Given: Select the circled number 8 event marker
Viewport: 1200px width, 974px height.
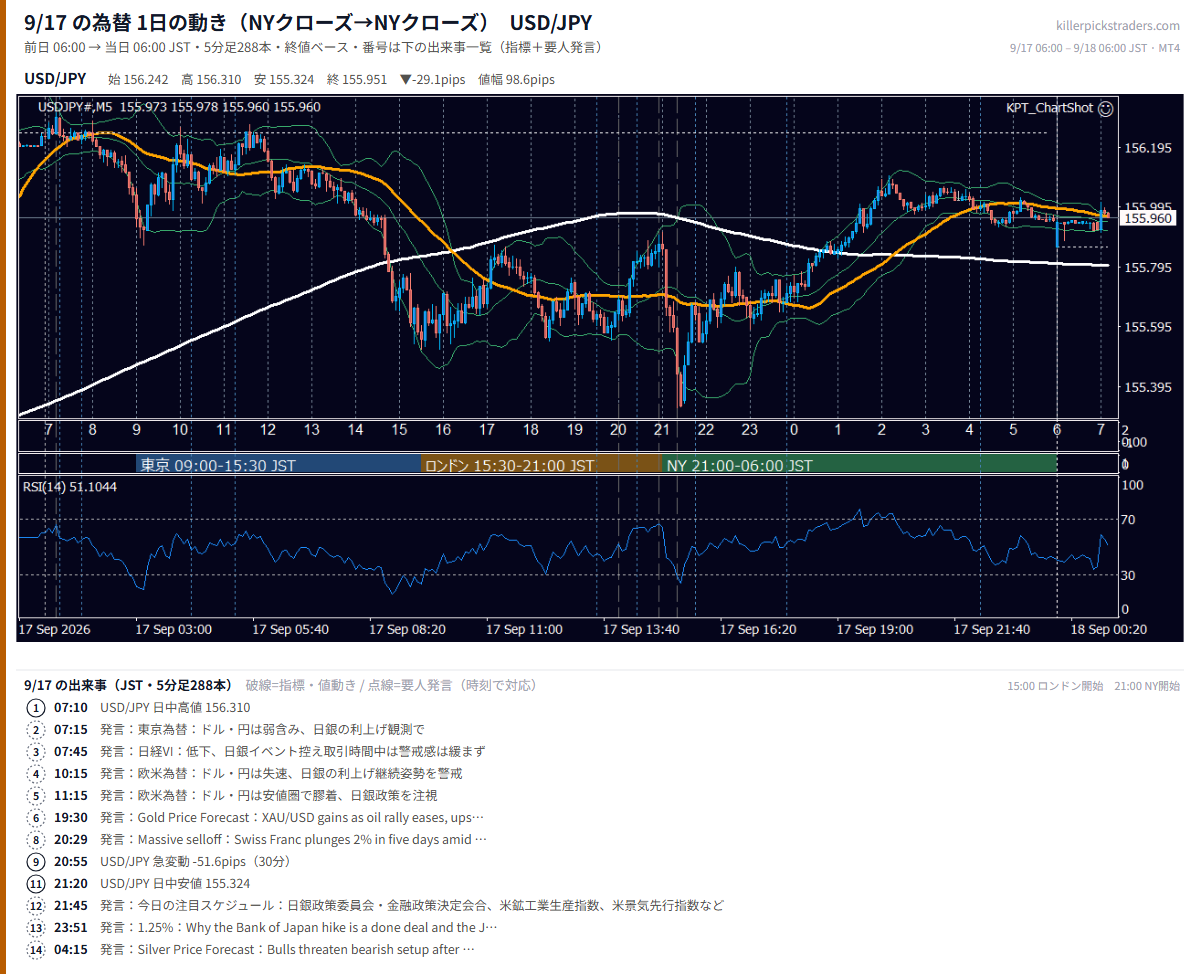Looking at the screenshot, I should 37,839.
